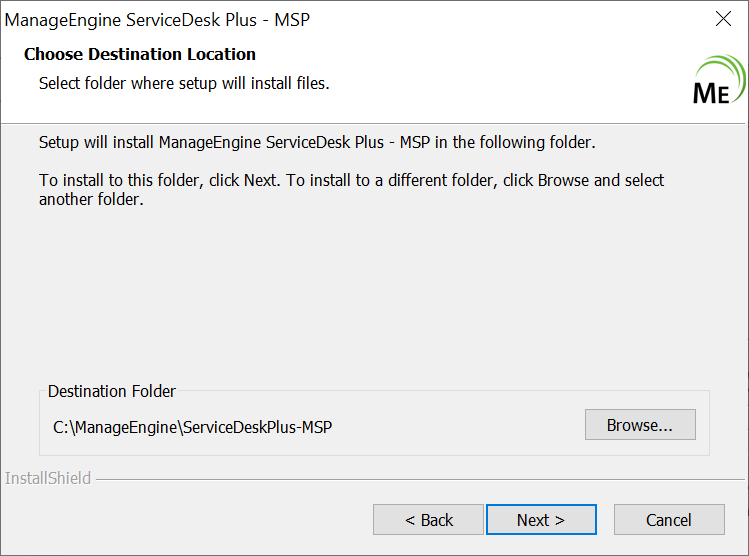Click the white header banner's empty area

coord(500,80)
